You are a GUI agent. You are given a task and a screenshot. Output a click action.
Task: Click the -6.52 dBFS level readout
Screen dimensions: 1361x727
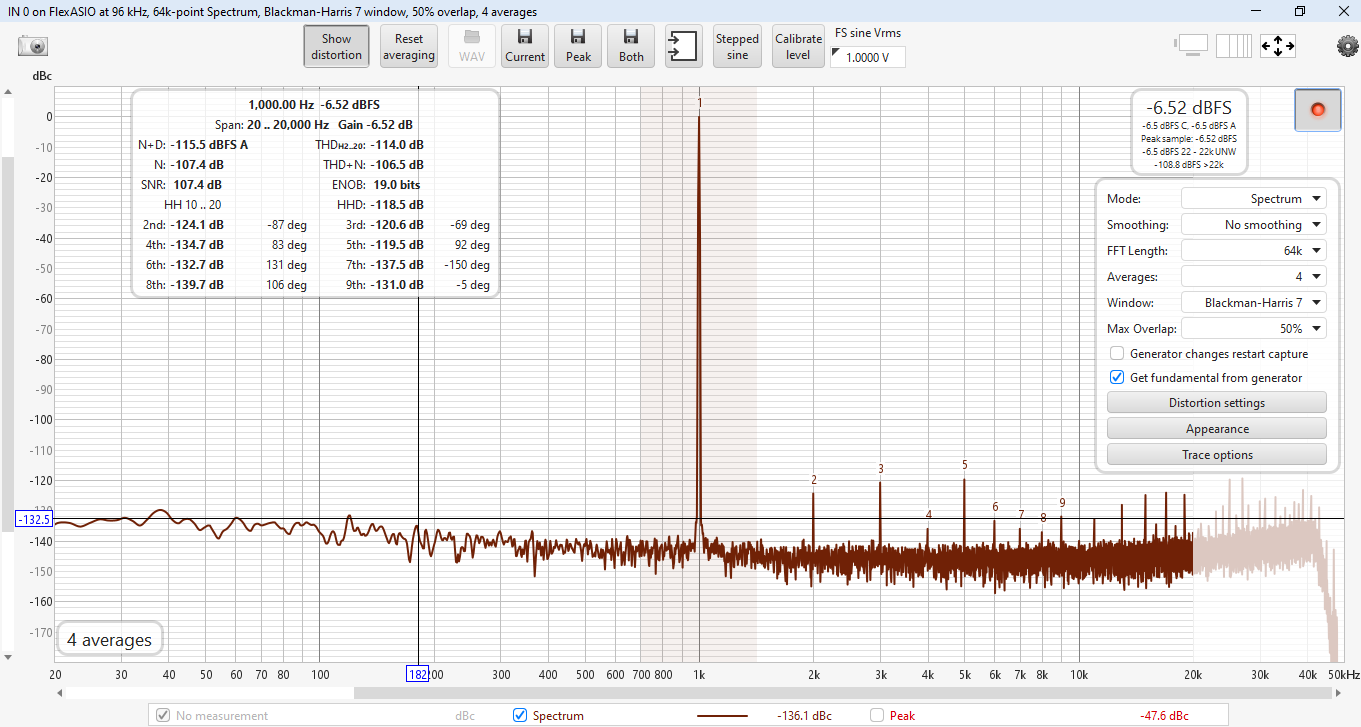[x=1189, y=108]
